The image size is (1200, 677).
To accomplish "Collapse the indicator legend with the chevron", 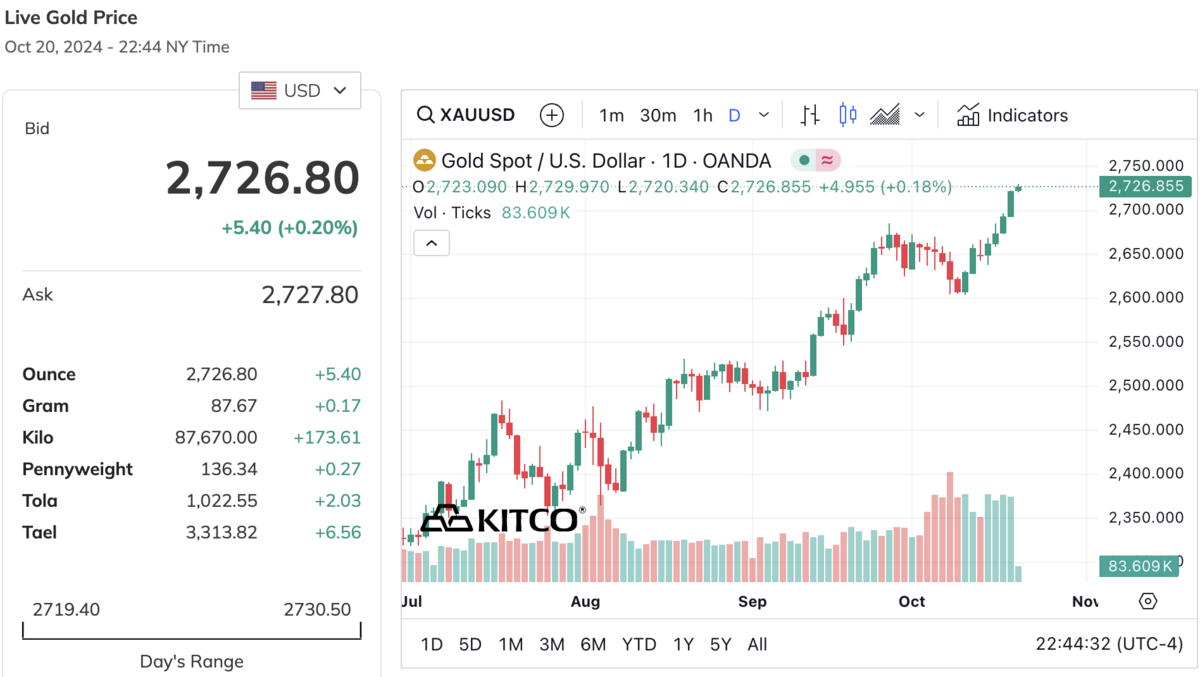I will click(x=432, y=243).
